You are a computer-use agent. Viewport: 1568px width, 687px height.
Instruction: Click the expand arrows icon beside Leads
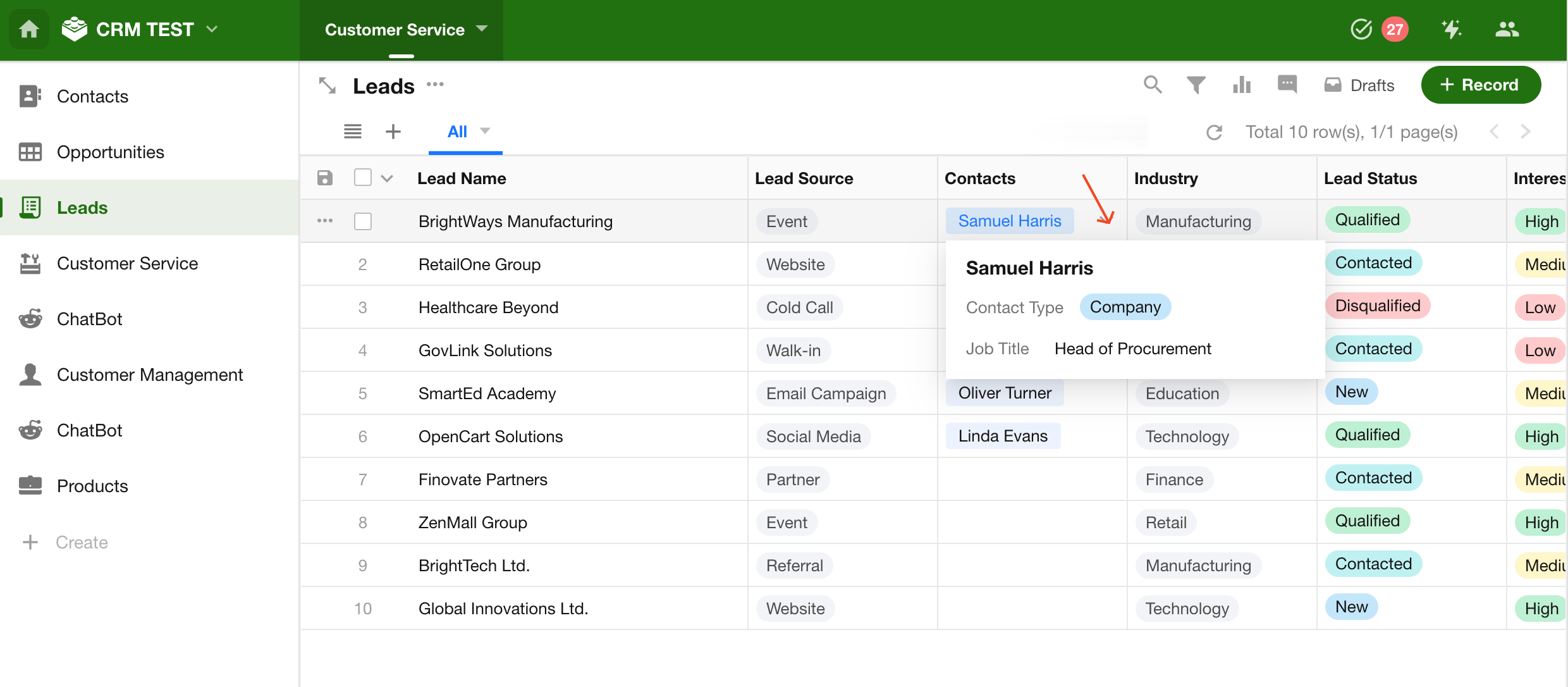pos(328,85)
